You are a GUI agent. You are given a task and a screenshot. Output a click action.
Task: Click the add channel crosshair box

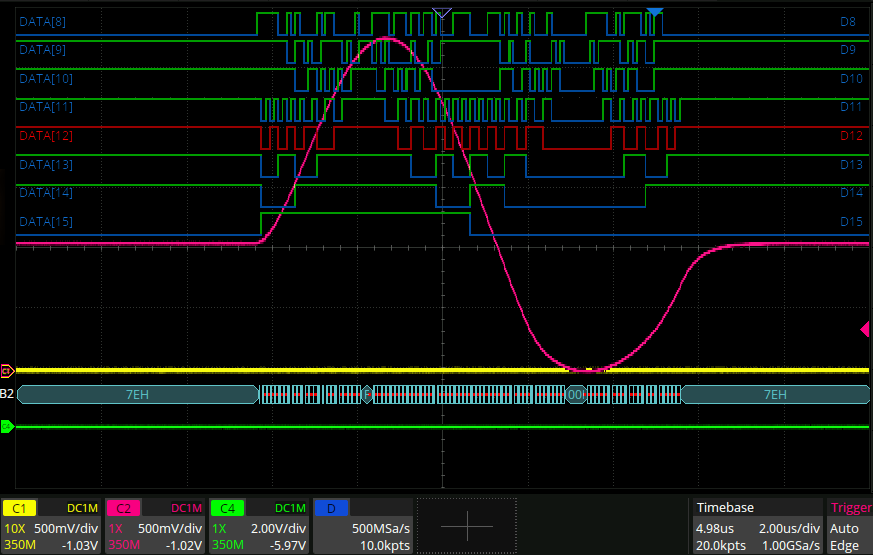tap(466, 526)
